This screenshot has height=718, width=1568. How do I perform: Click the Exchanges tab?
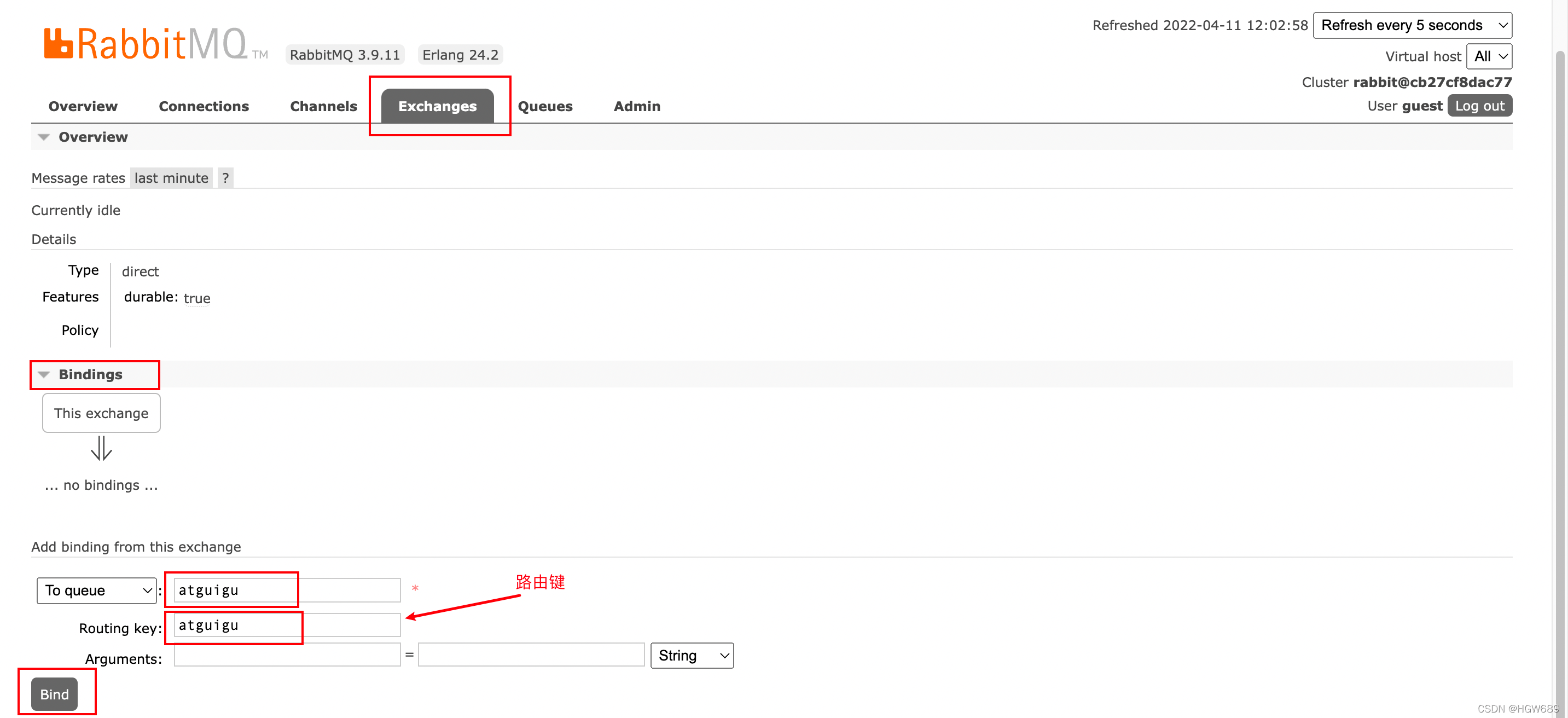point(437,105)
